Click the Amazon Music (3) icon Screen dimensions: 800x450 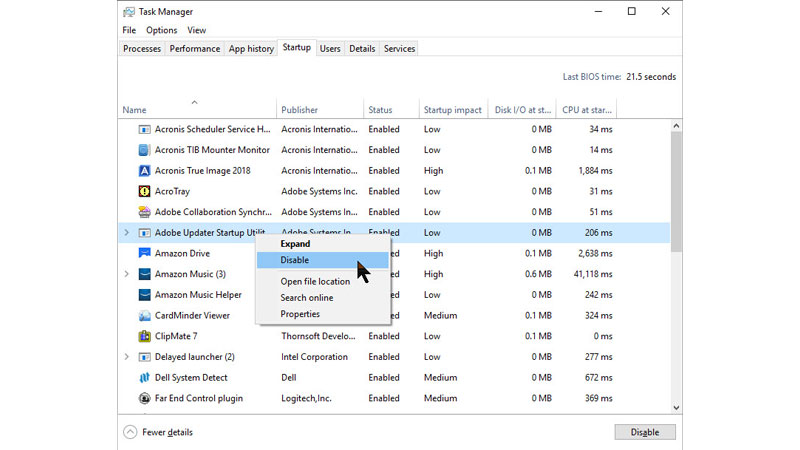[x=144, y=274]
